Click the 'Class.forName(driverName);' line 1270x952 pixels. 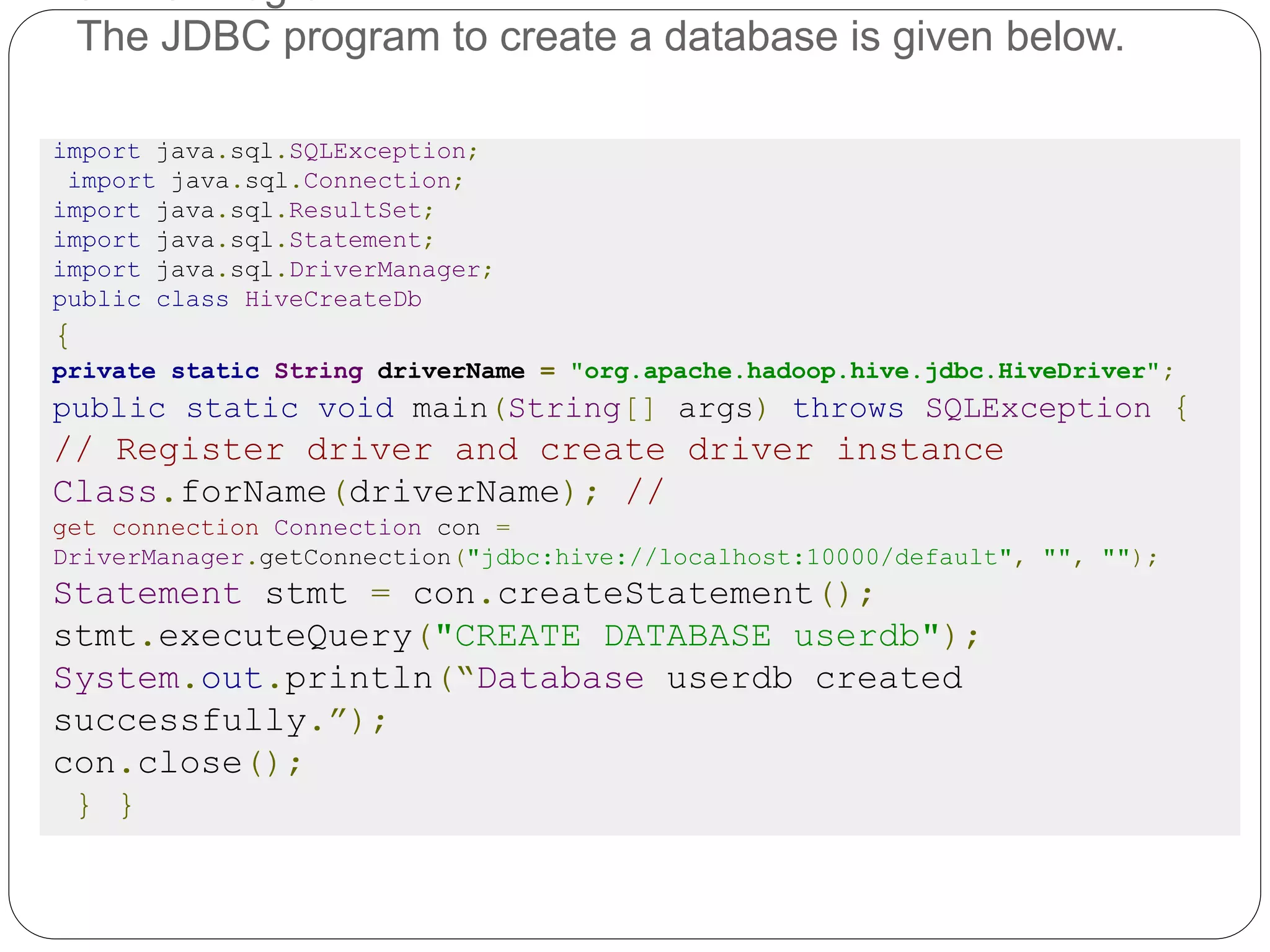(358, 492)
